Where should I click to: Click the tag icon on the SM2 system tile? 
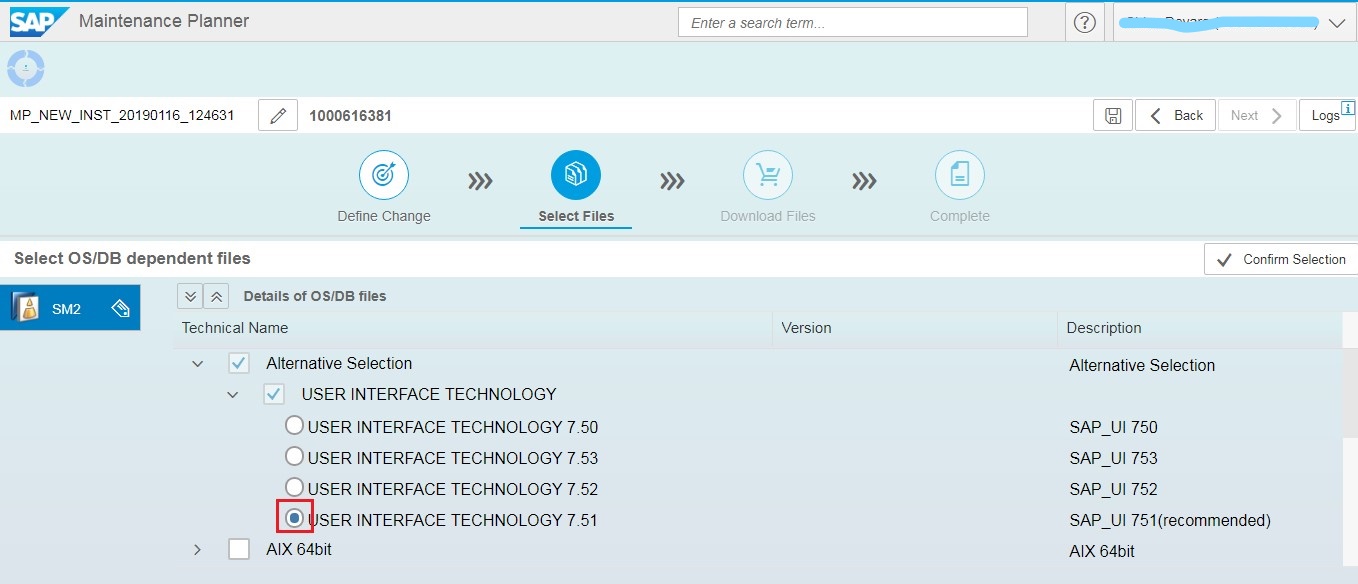tap(121, 308)
